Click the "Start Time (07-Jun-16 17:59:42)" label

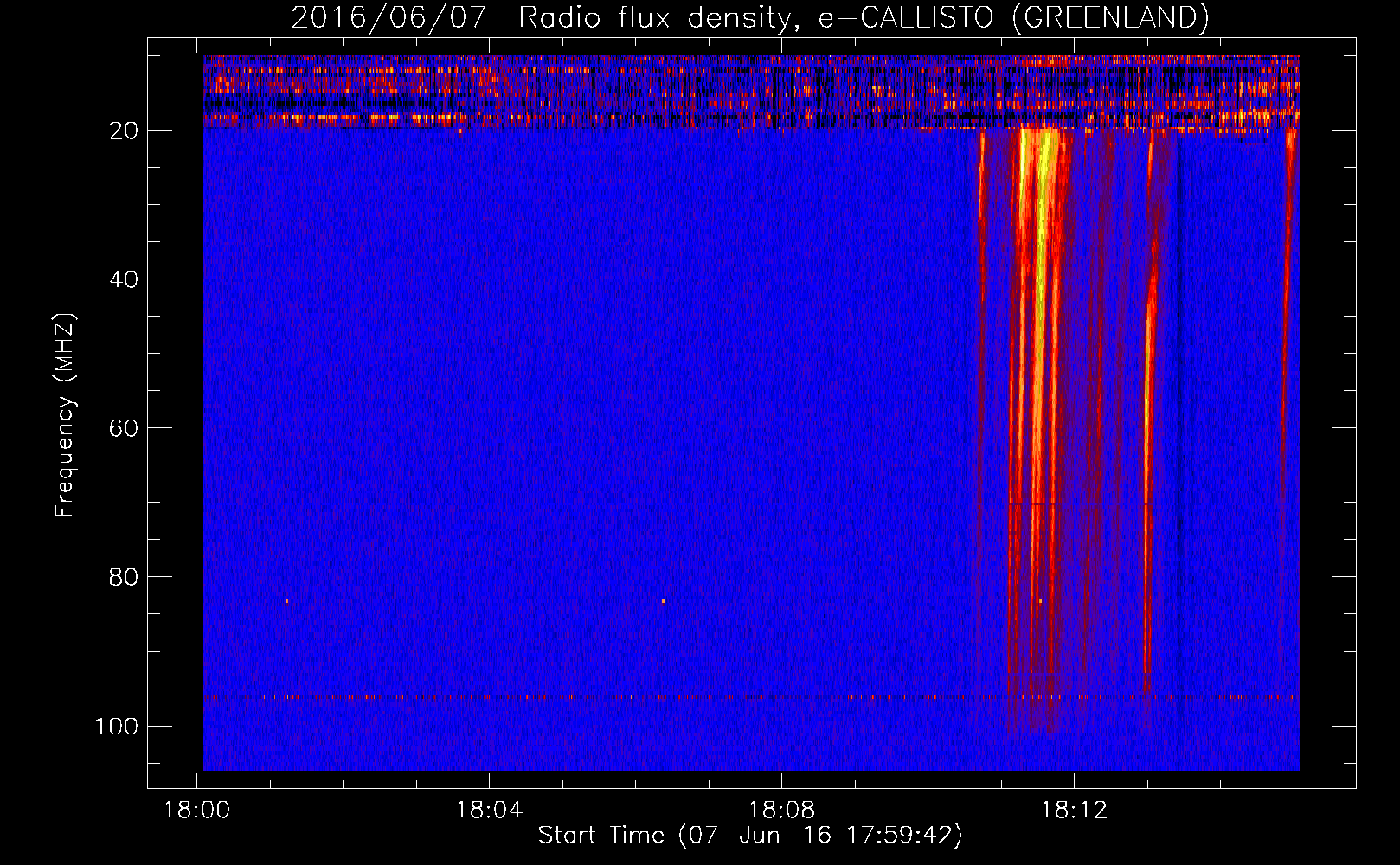click(x=750, y=835)
